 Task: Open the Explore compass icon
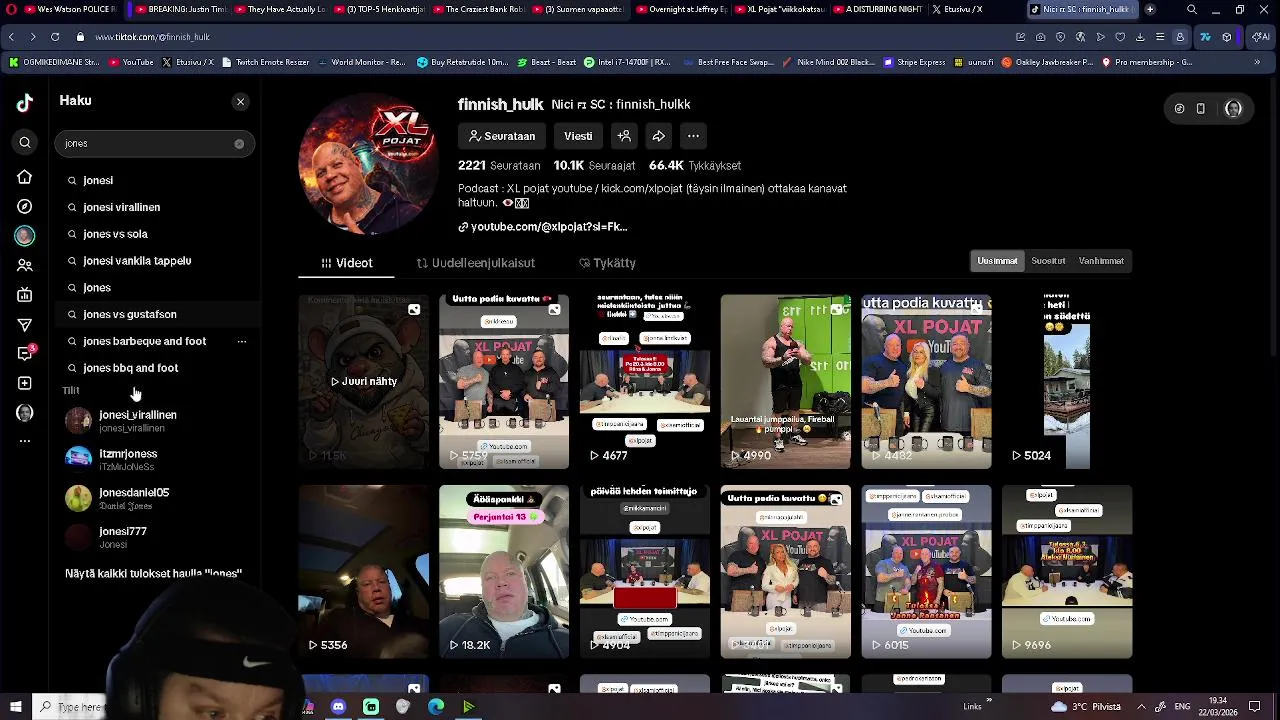point(25,206)
